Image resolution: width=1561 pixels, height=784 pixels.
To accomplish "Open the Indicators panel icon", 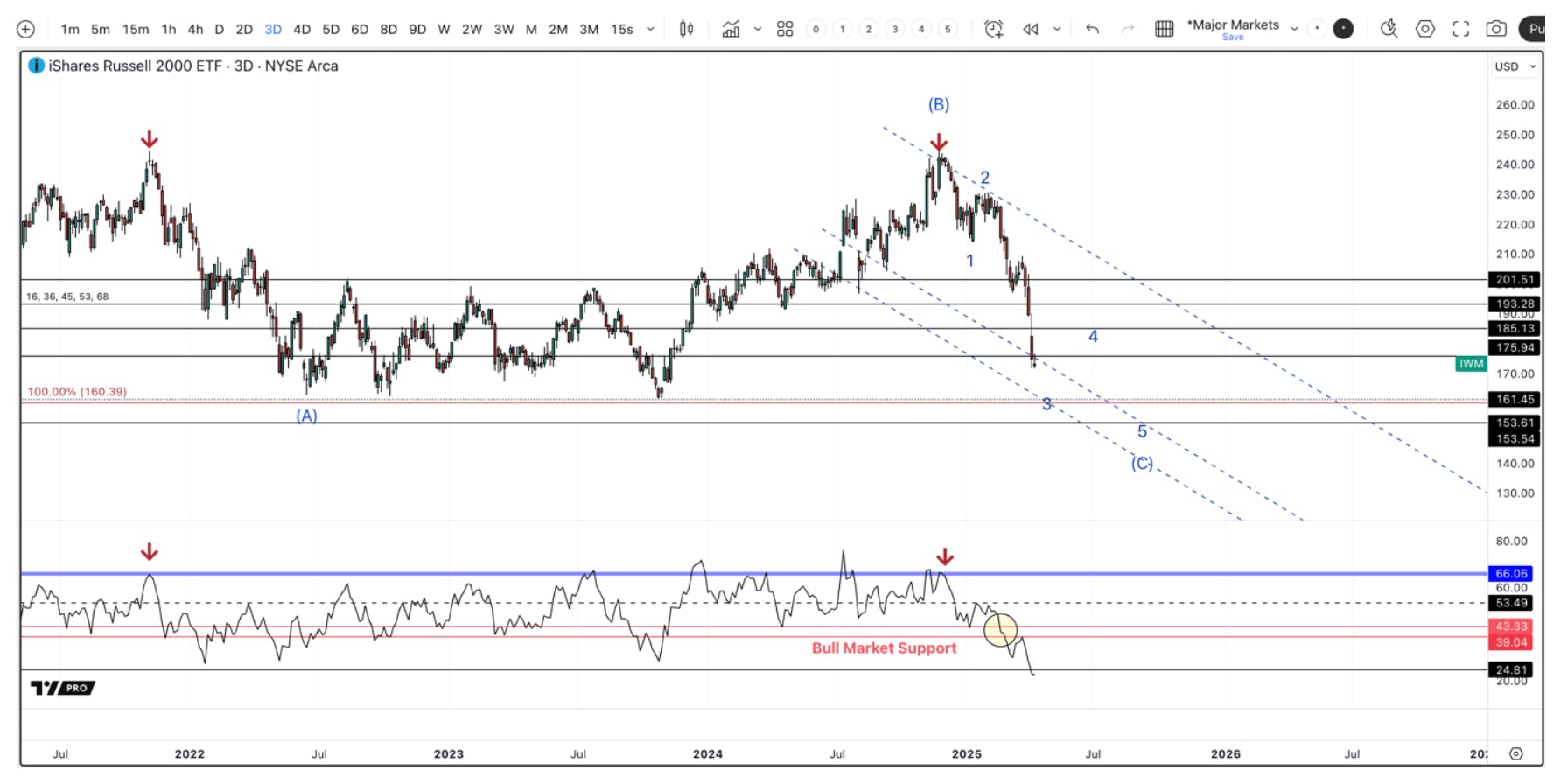I will pos(731,29).
